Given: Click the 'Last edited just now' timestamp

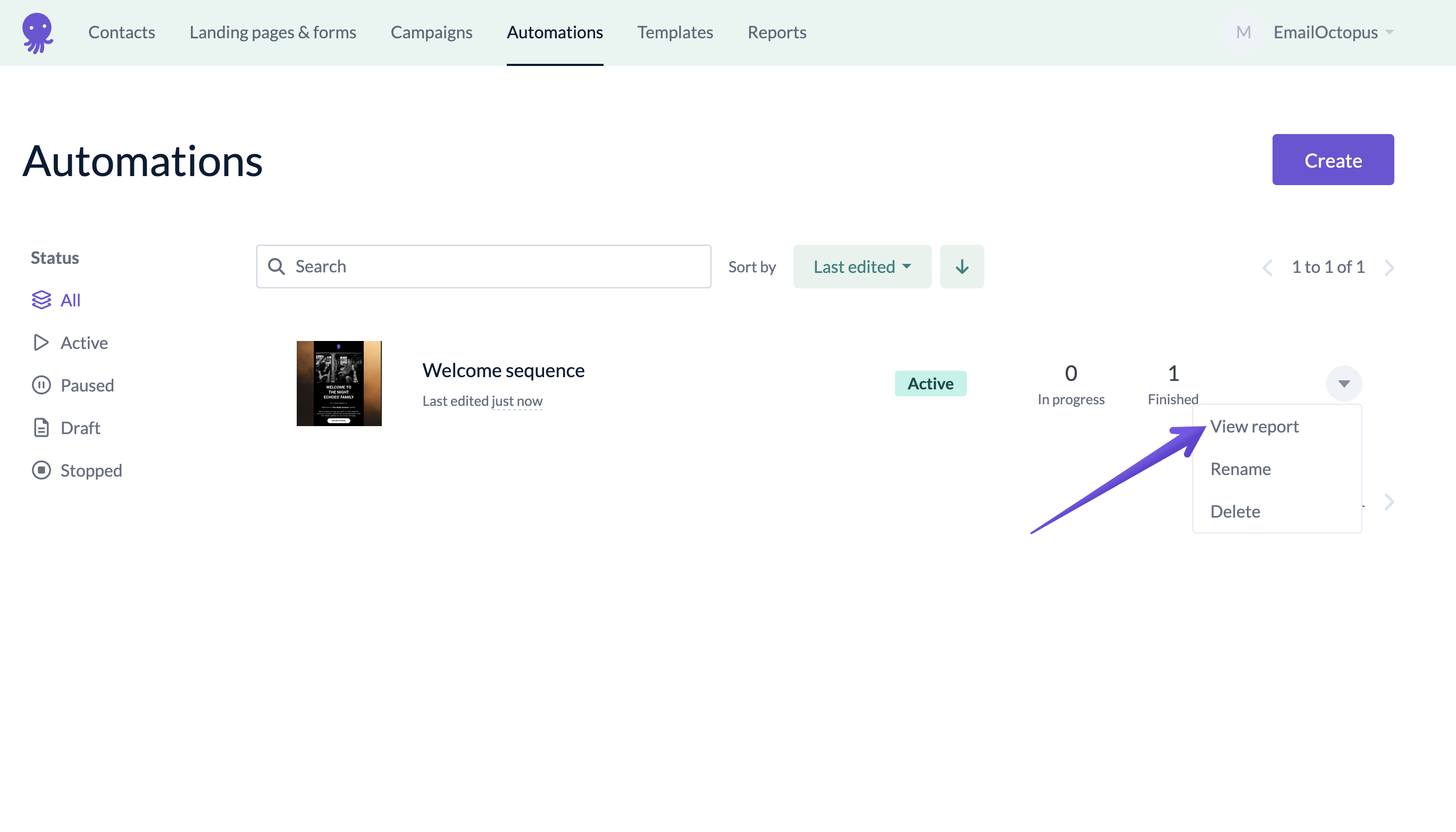Looking at the screenshot, I should click(482, 401).
